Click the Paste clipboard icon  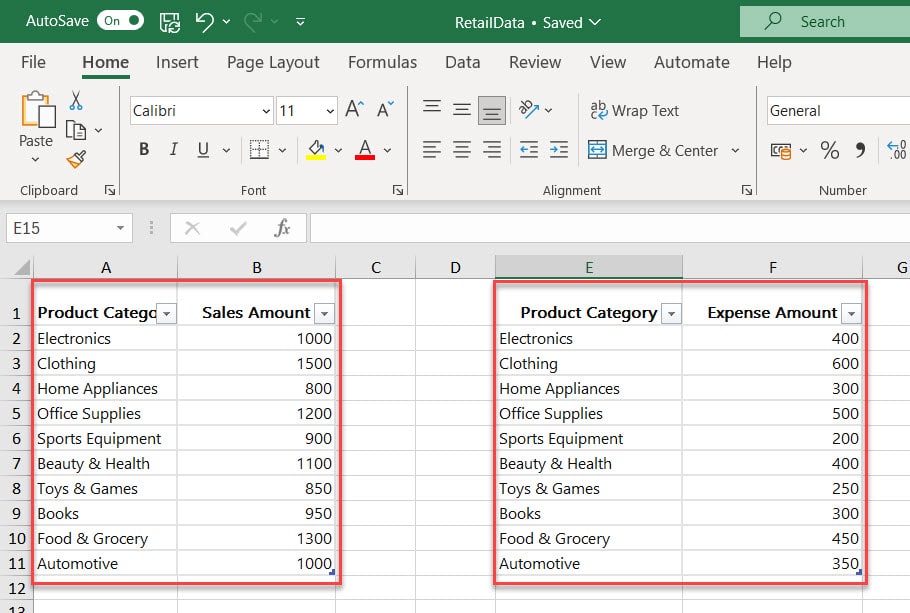coord(38,110)
